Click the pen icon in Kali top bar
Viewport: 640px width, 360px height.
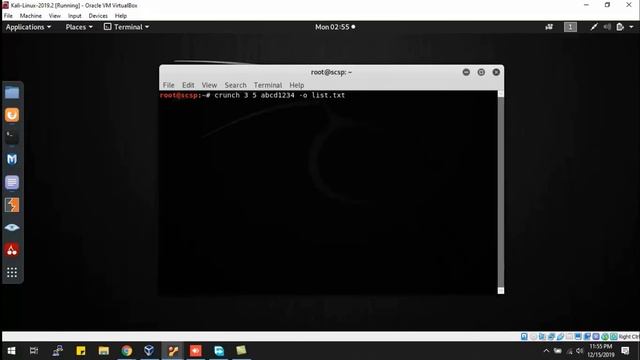click(594, 27)
